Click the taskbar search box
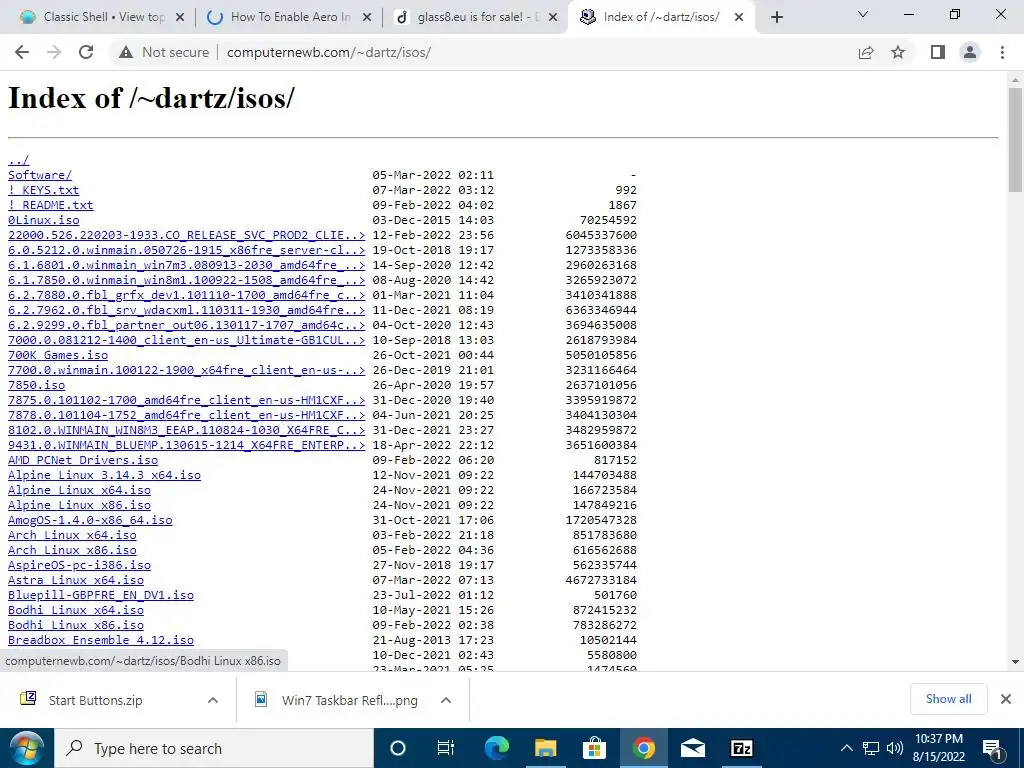Viewport: 1024px width, 768px height. 214,748
